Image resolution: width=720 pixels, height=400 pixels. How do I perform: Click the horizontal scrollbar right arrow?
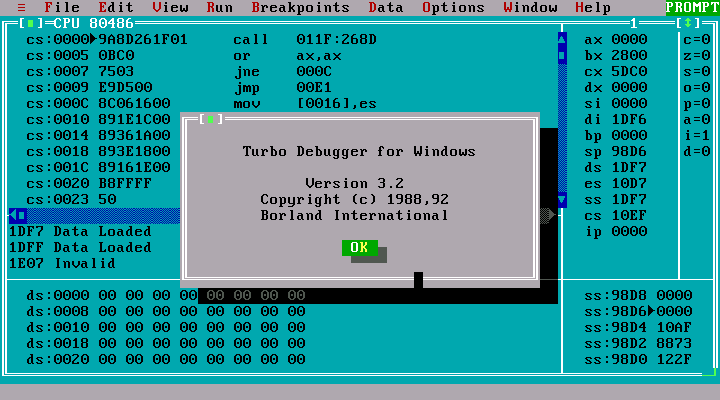(550, 215)
